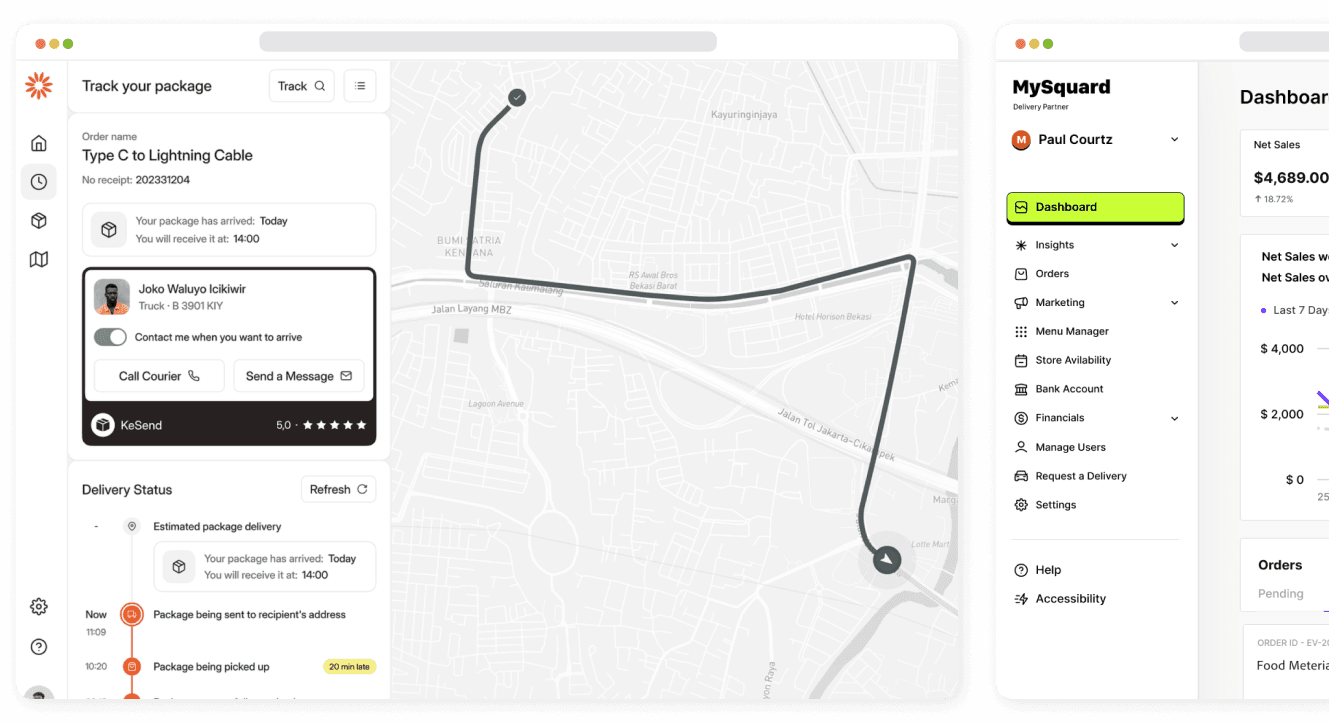This screenshot has height=723, width=1329.
Task: Click the Store Avilability calendar icon
Action: pos(1021,361)
